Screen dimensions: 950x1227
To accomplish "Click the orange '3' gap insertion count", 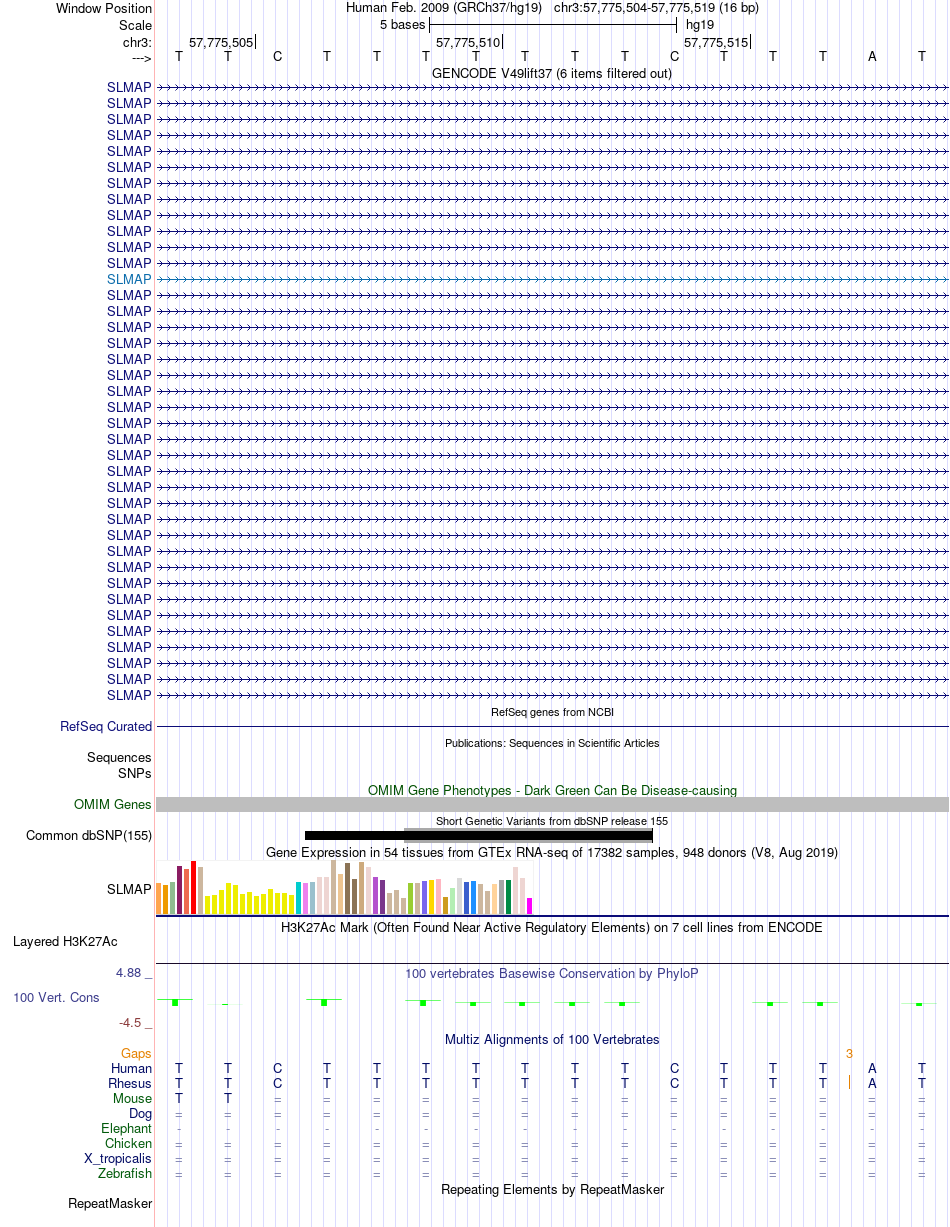I will 849,1053.
